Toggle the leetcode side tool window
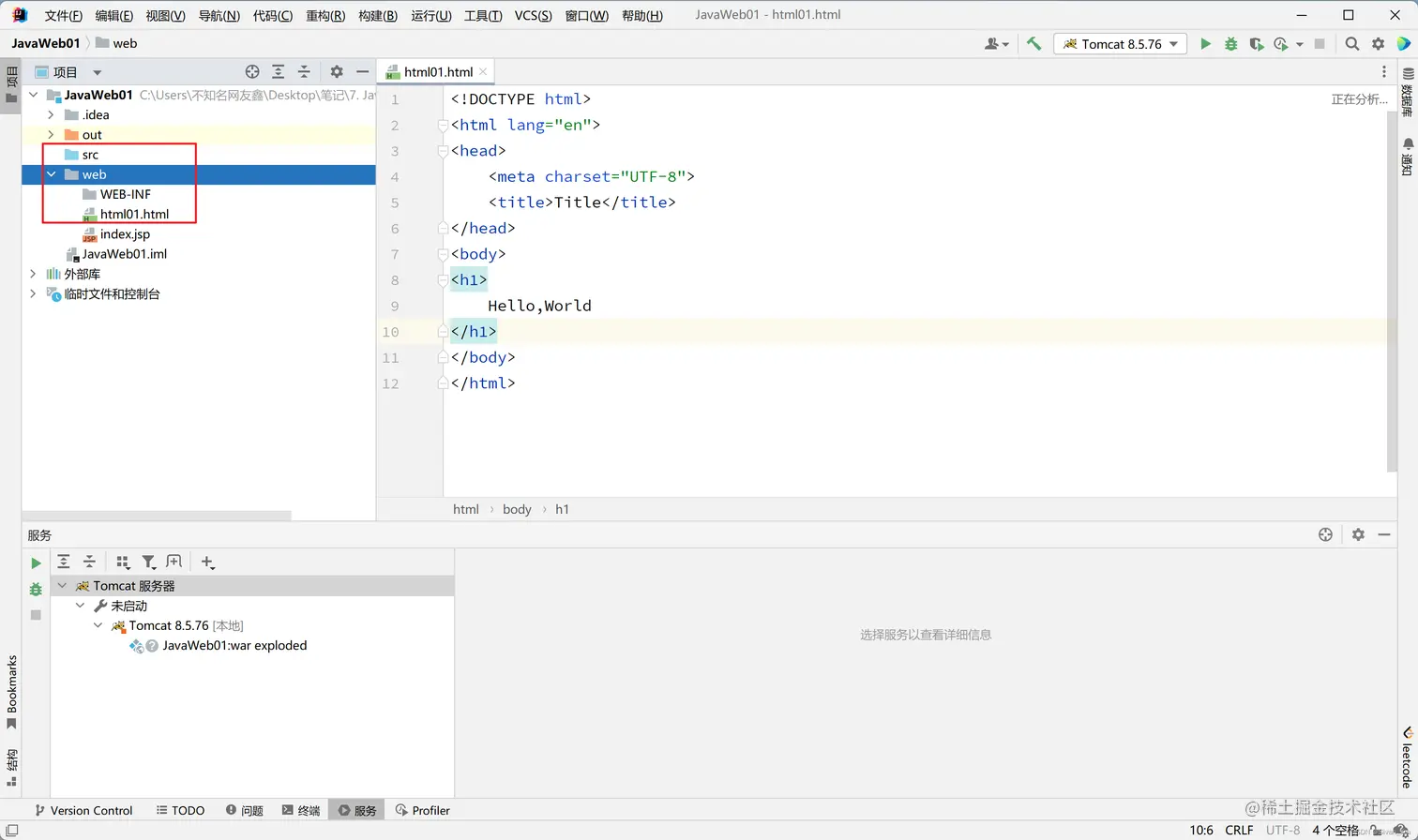The width and height of the screenshot is (1418, 840). pyautogui.click(x=1408, y=757)
